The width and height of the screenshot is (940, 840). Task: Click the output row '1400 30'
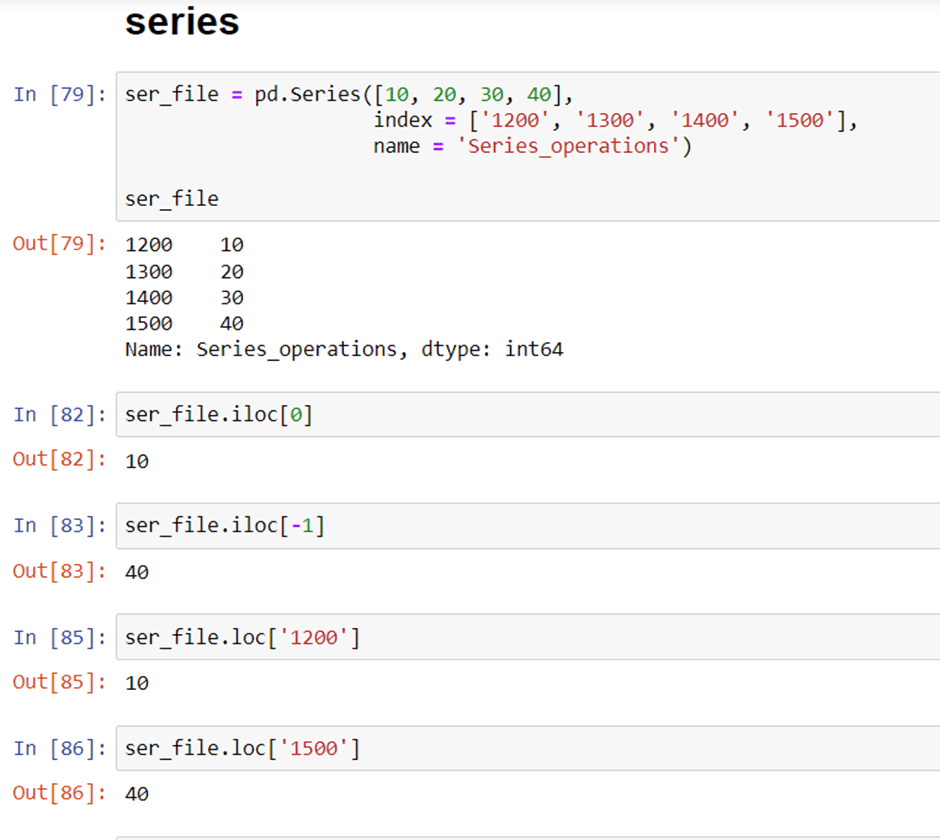pos(184,297)
